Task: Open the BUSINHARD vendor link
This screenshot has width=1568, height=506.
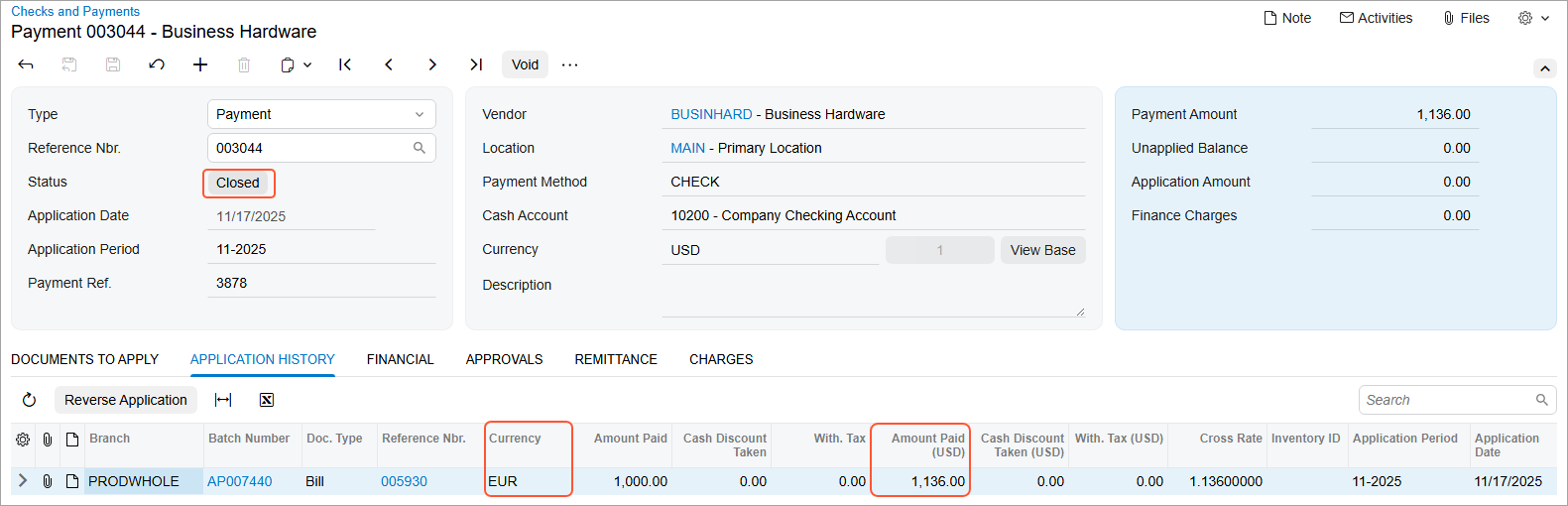Action: [x=711, y=114]
